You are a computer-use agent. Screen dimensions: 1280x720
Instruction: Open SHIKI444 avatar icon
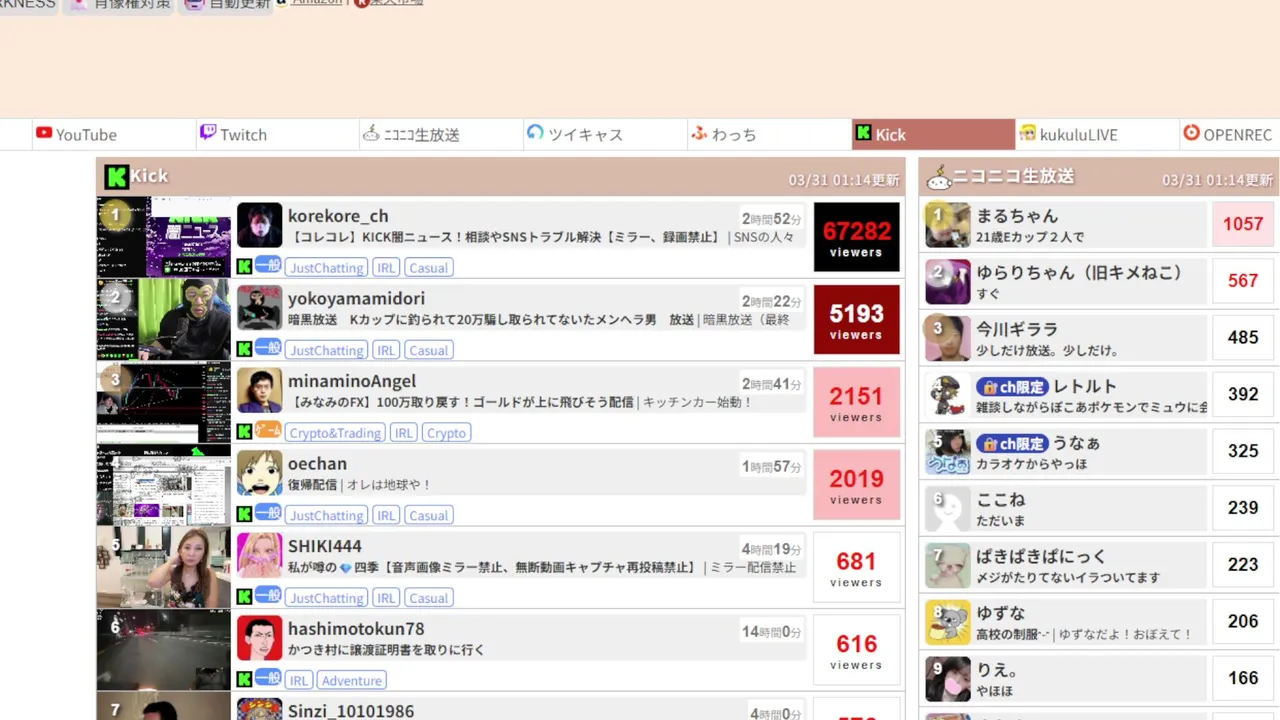259,555
